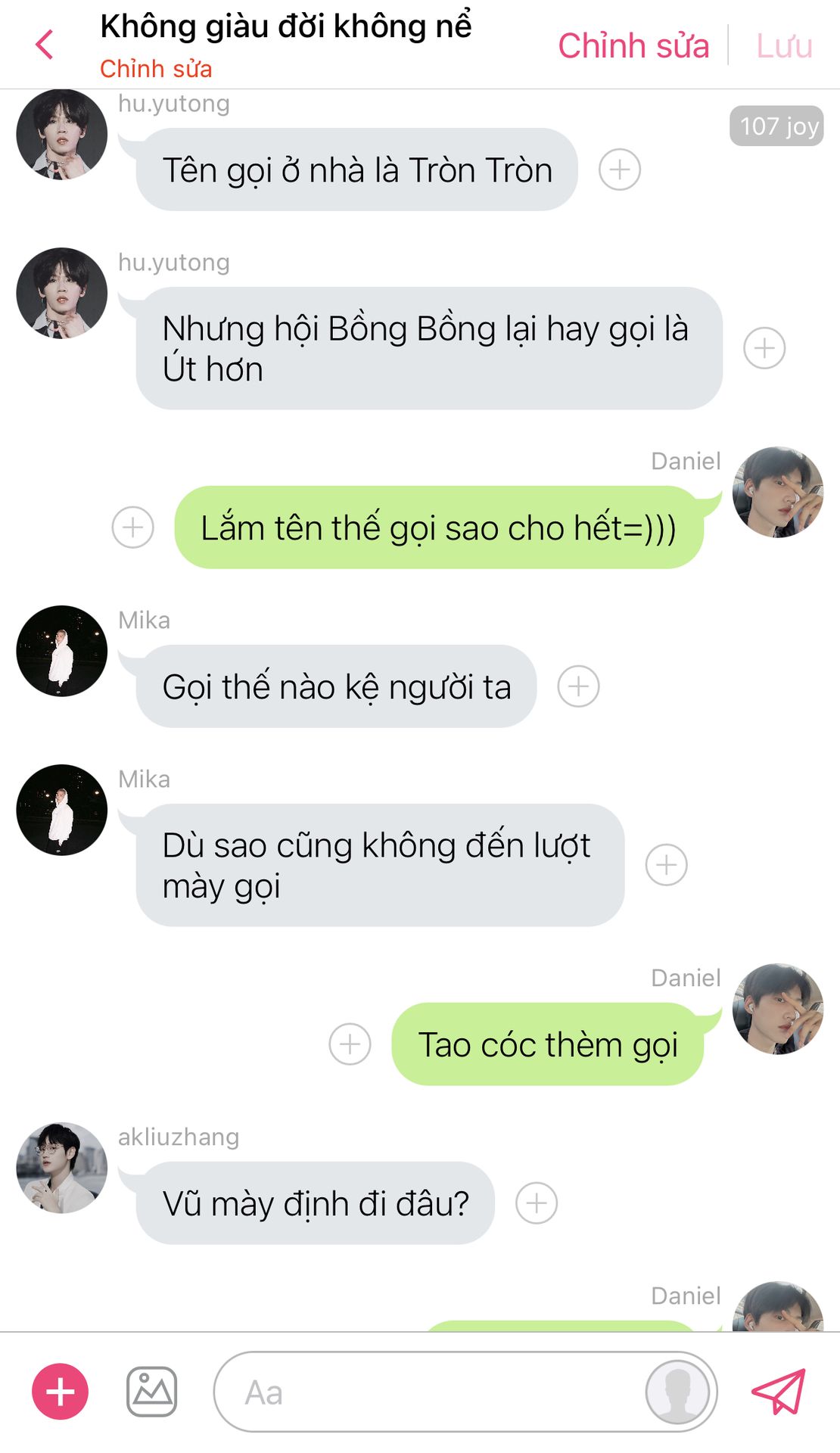Tap the pink plus button beside input

(60, 1392)
